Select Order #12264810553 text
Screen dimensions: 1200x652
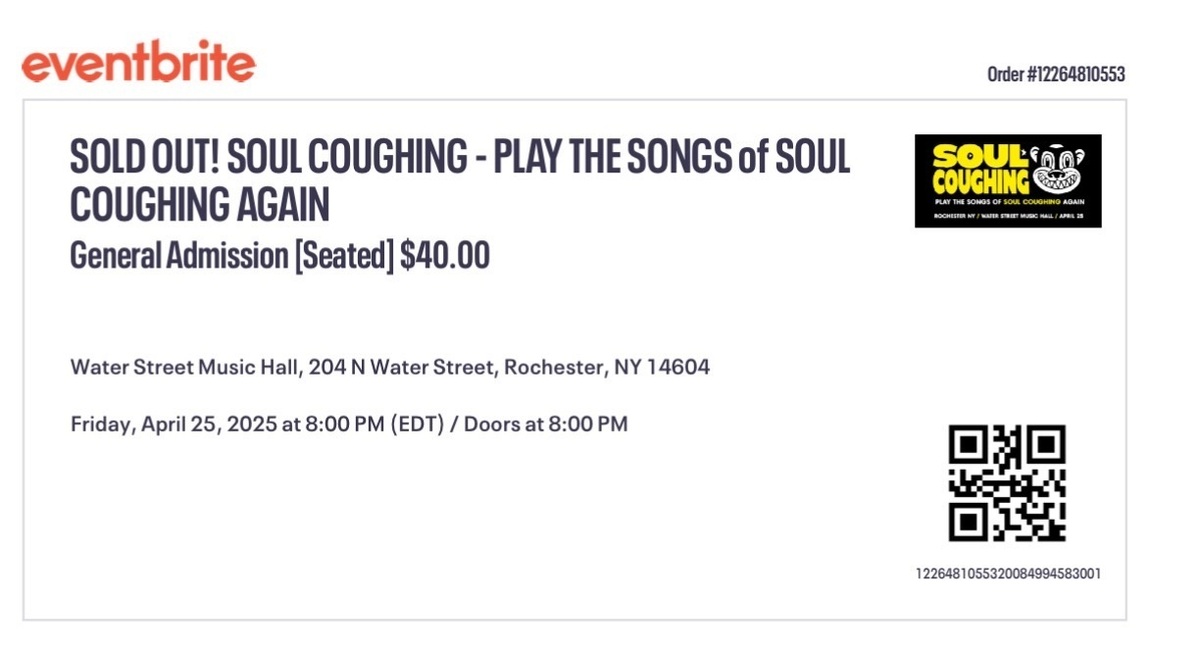coord(1056,75)
